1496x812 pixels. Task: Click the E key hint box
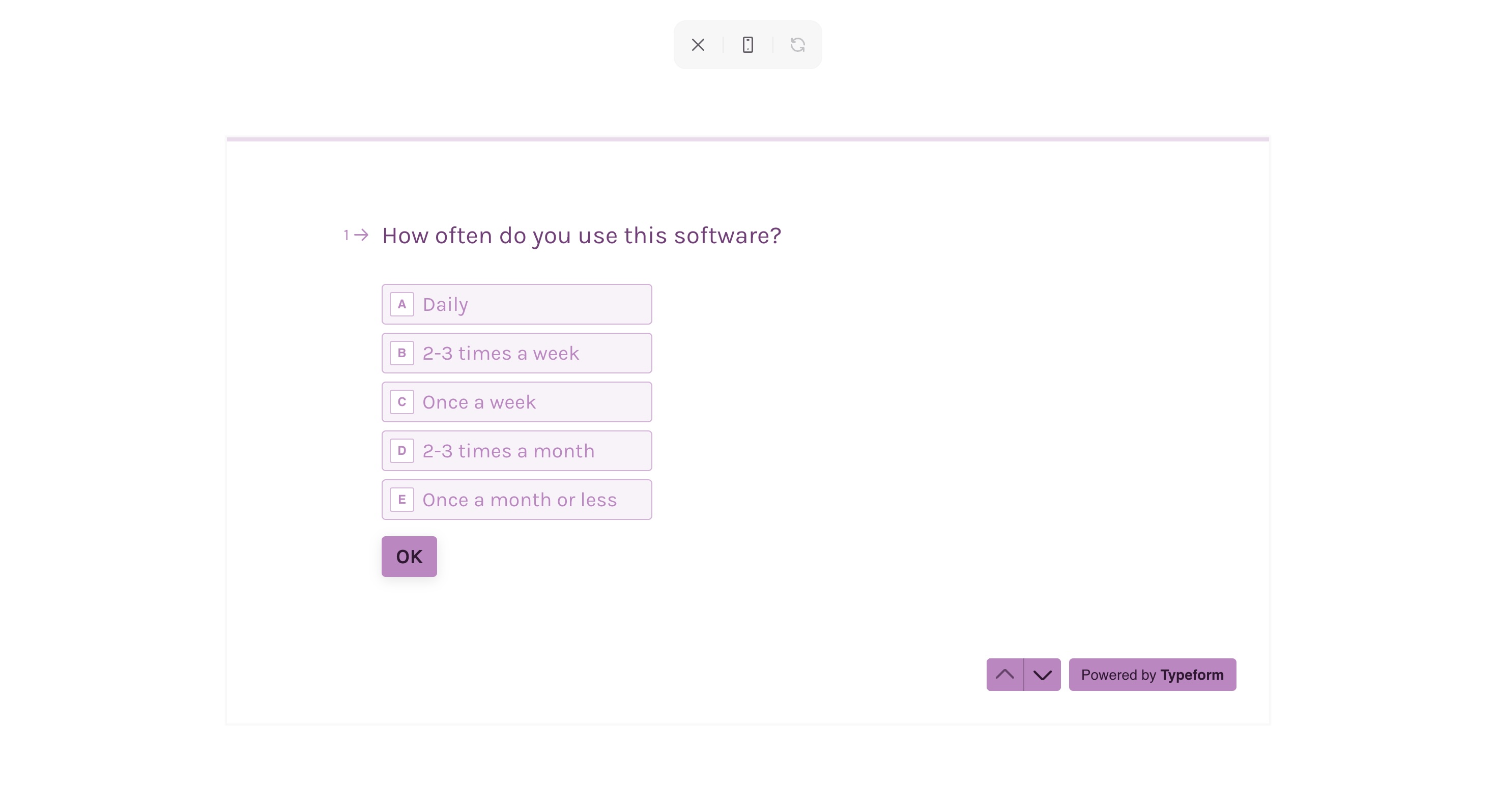click(x=402, y=500)
